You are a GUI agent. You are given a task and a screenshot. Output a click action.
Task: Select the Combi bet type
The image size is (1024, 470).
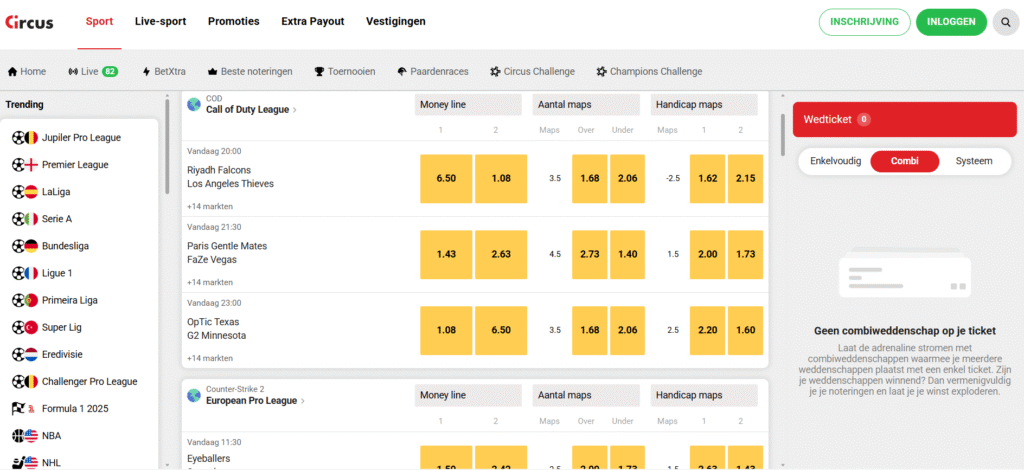click(904, 161)
